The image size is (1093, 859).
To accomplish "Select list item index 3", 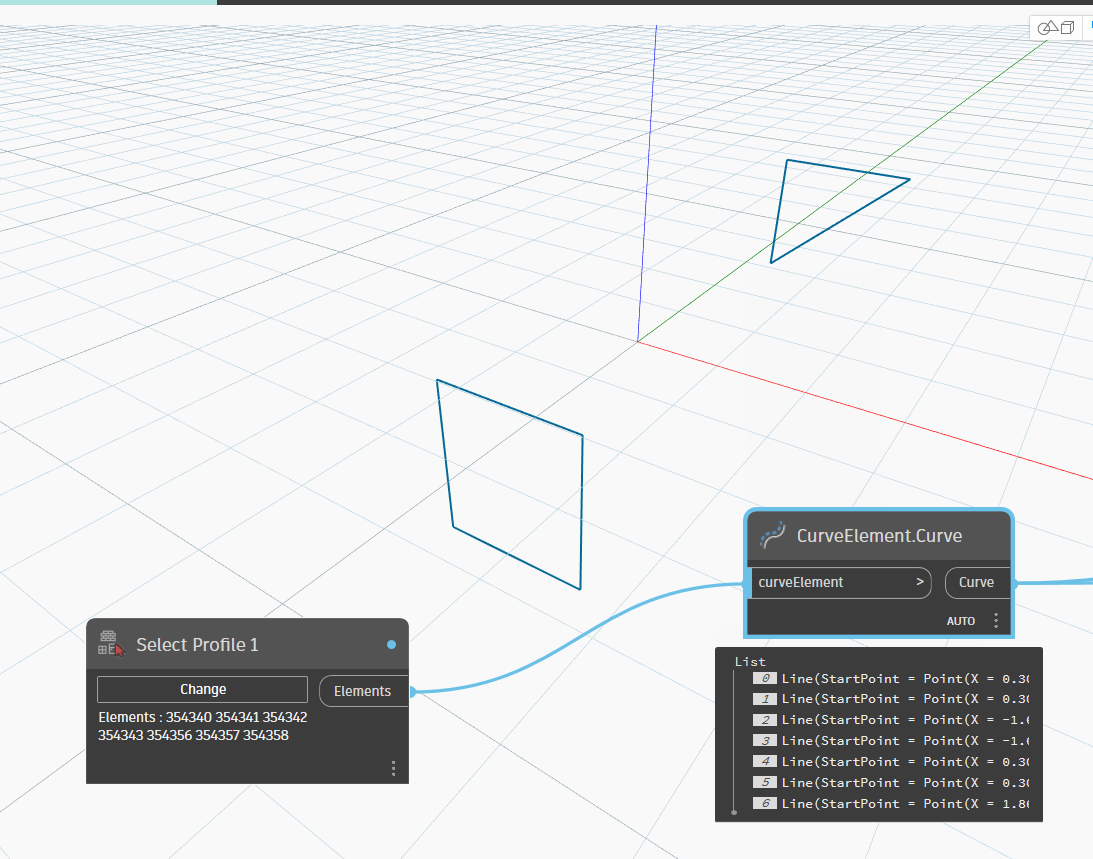I will point(765,740).
